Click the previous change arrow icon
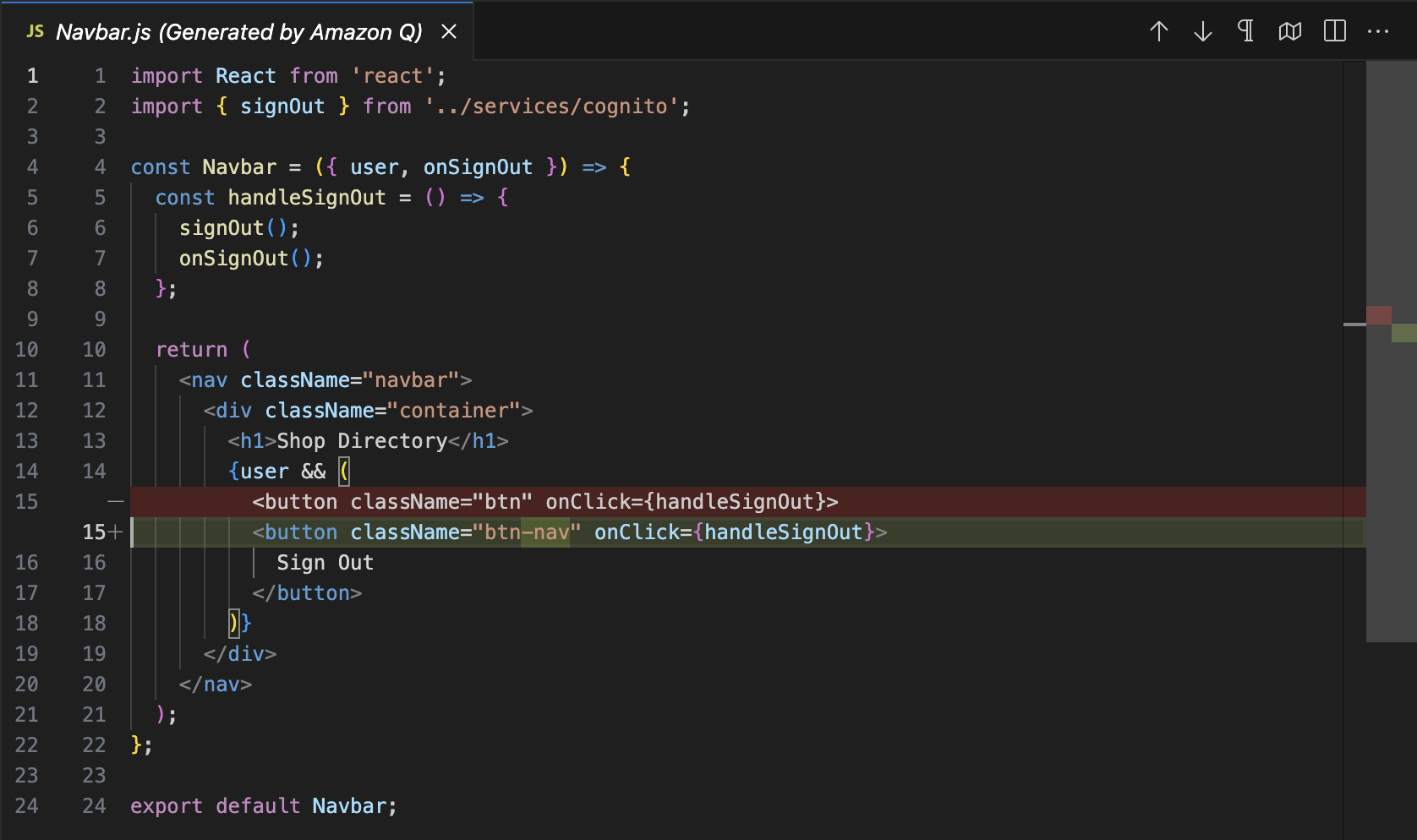Screen dimensions: 1417x840 click(x=1159, y=32)
